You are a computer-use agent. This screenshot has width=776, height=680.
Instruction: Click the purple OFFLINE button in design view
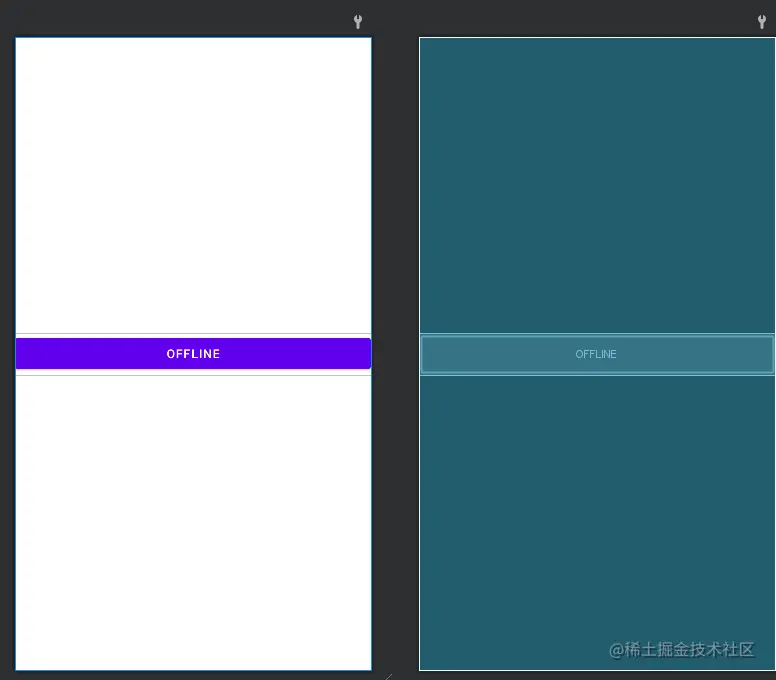point(193,353)
